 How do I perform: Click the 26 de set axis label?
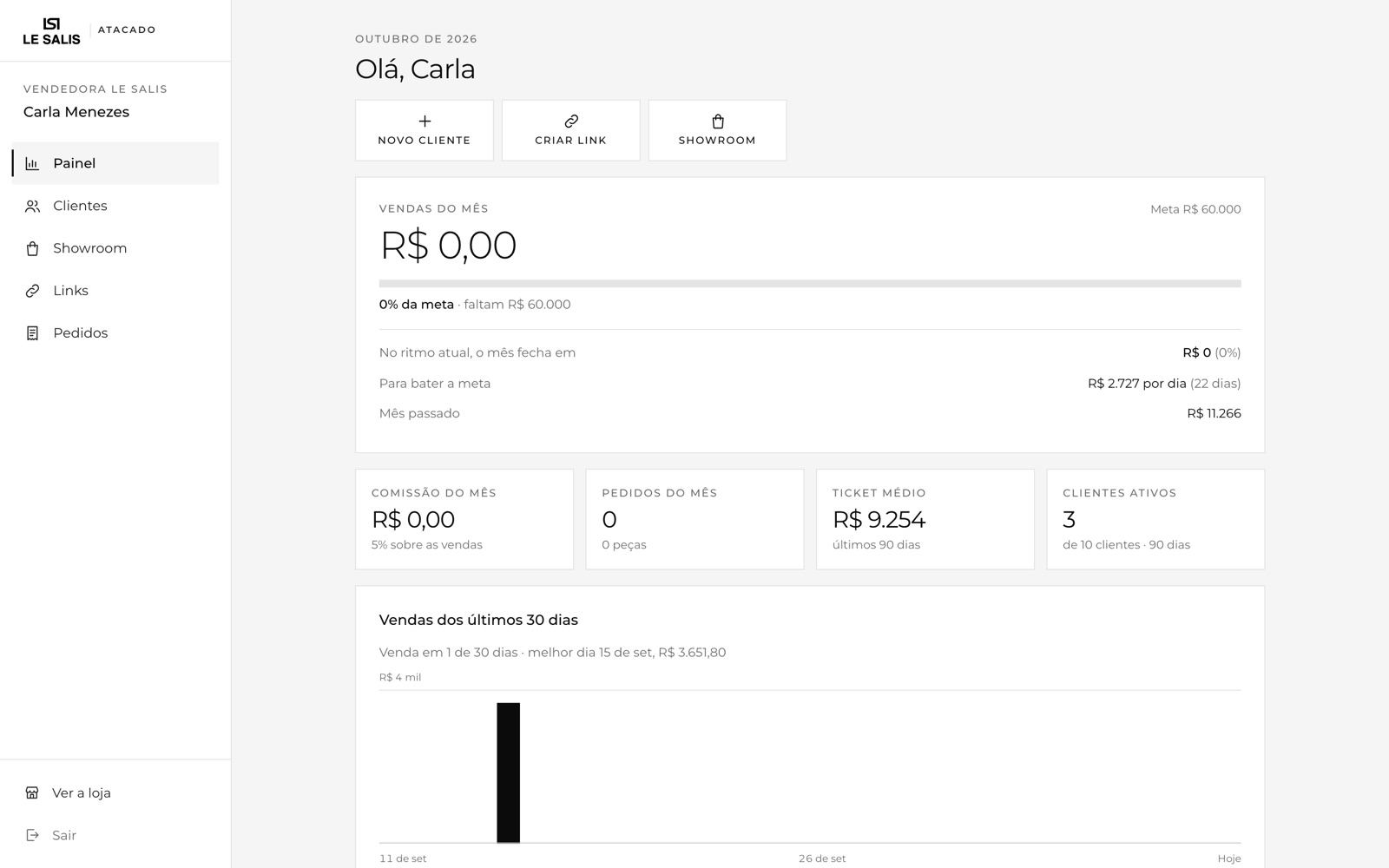822,858
